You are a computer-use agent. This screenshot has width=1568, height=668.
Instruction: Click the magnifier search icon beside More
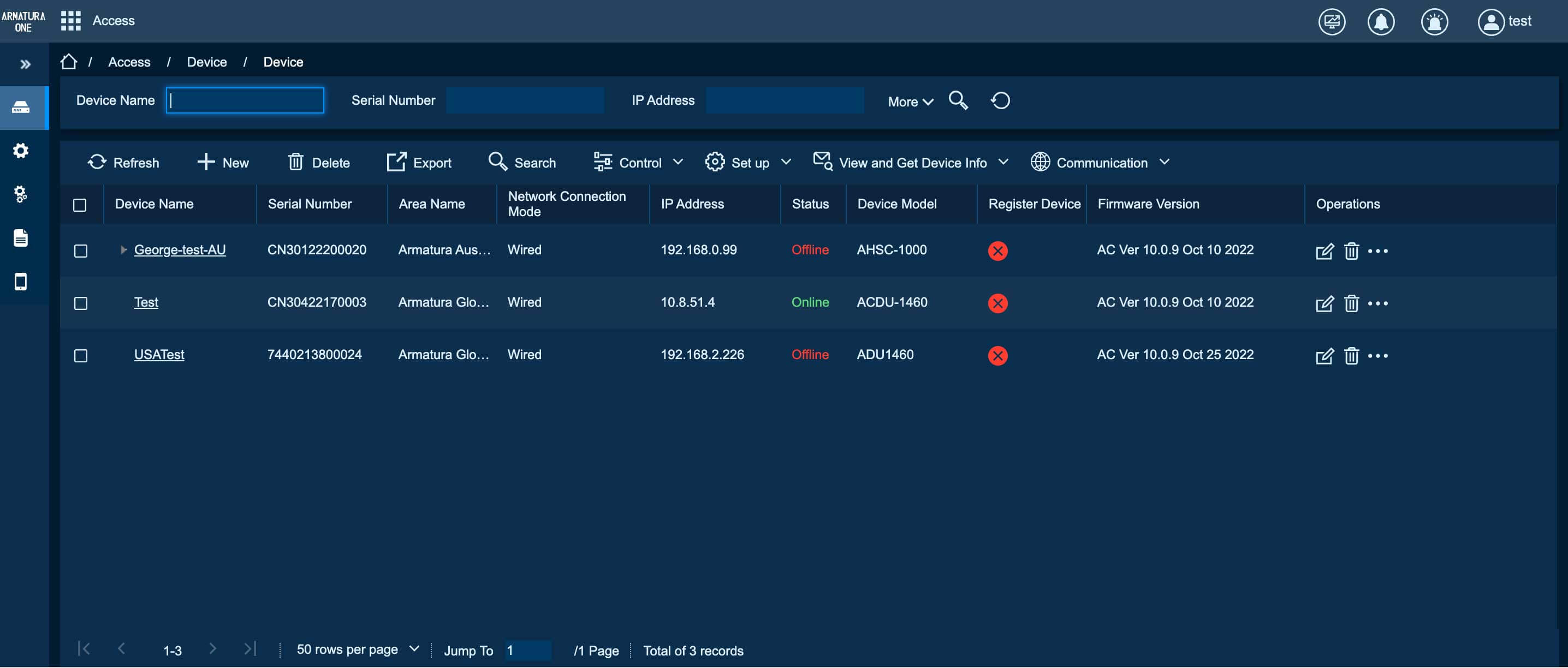[958, 100]
